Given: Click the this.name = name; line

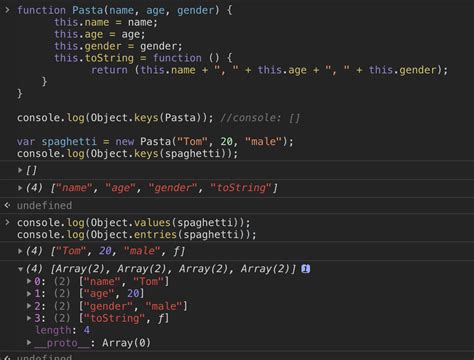Looking at the screenshot, I should [x=106, y=22].
